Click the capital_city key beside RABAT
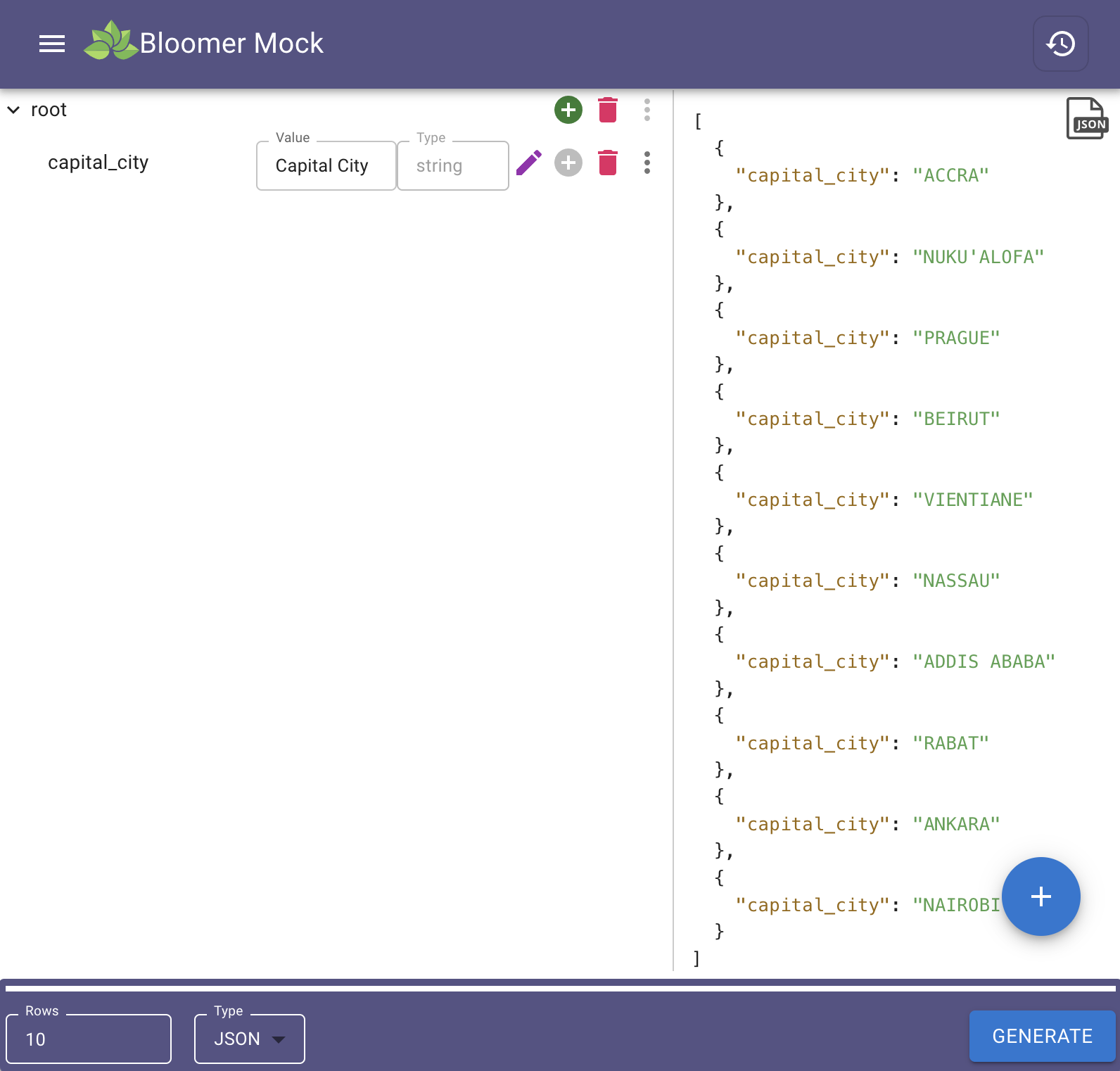 pyautogui.click(x=813, y=743)
